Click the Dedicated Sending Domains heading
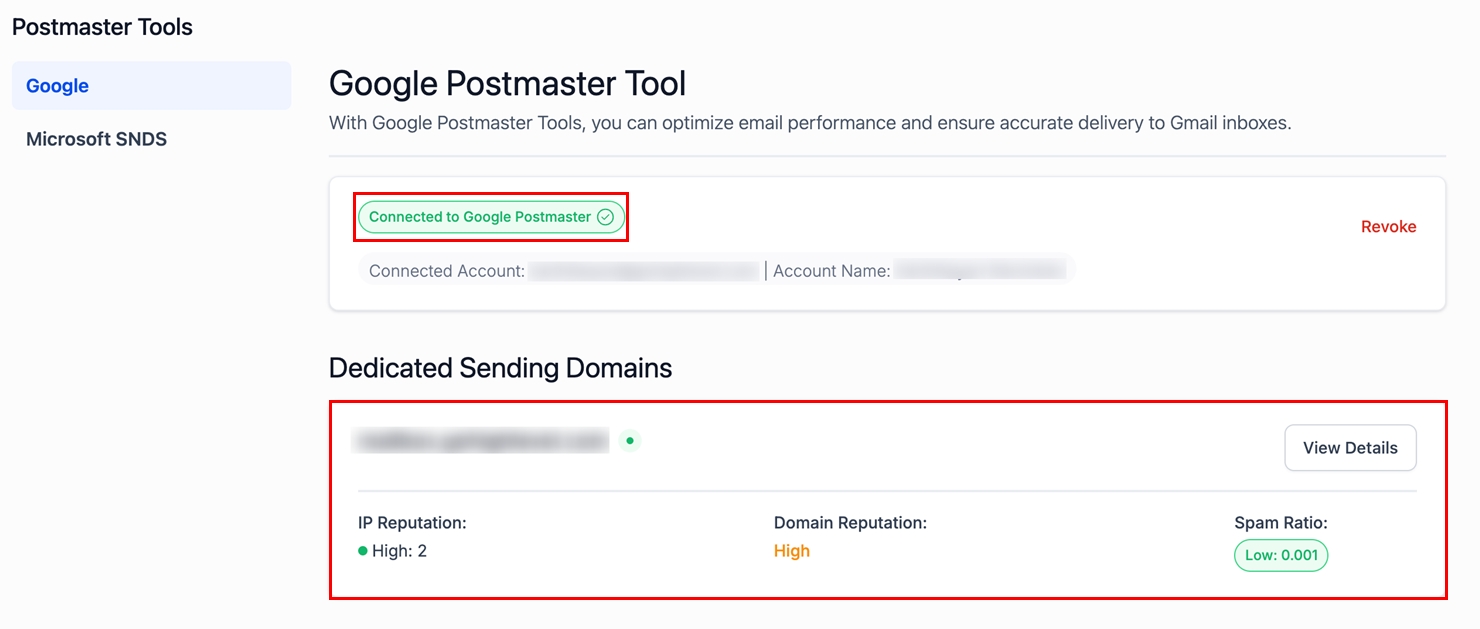Screen dimensions: 1480x629 [500, 368]
